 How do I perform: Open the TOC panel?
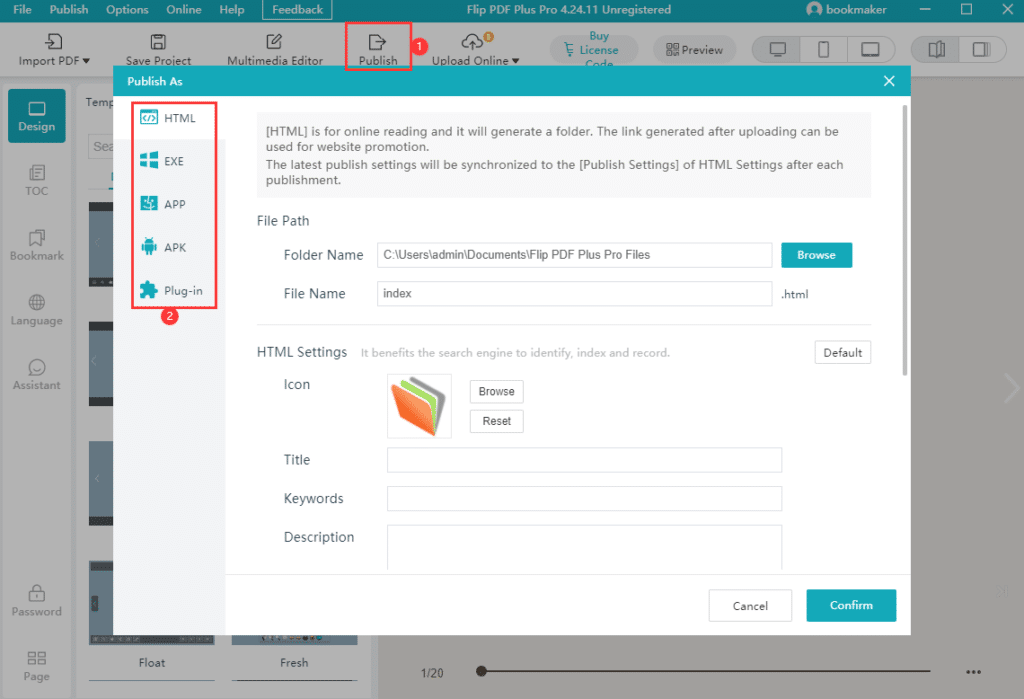(x=36, y=180)
